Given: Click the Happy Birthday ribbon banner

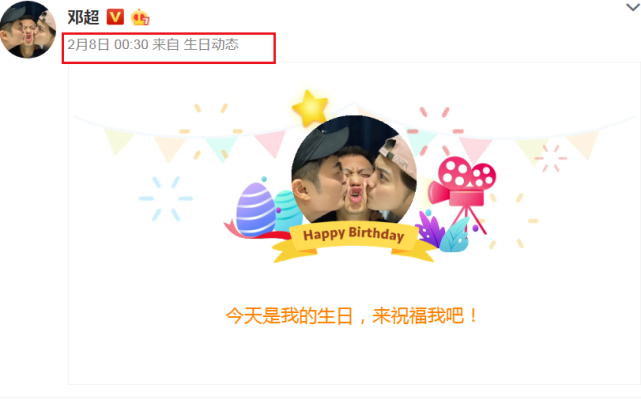Looking at the screenshot, I should click(354, 240).
